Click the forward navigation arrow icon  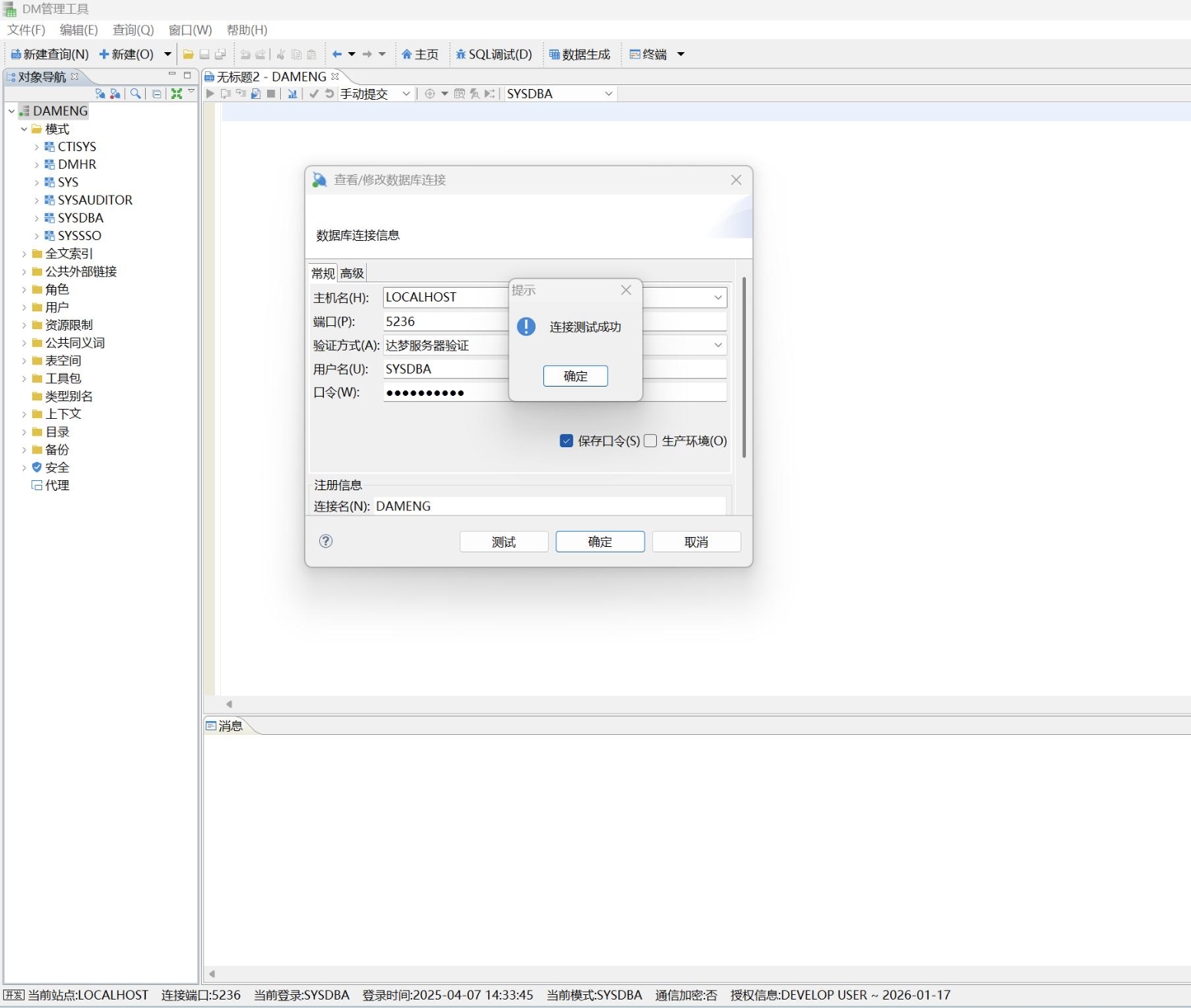(x=367, y=54)
